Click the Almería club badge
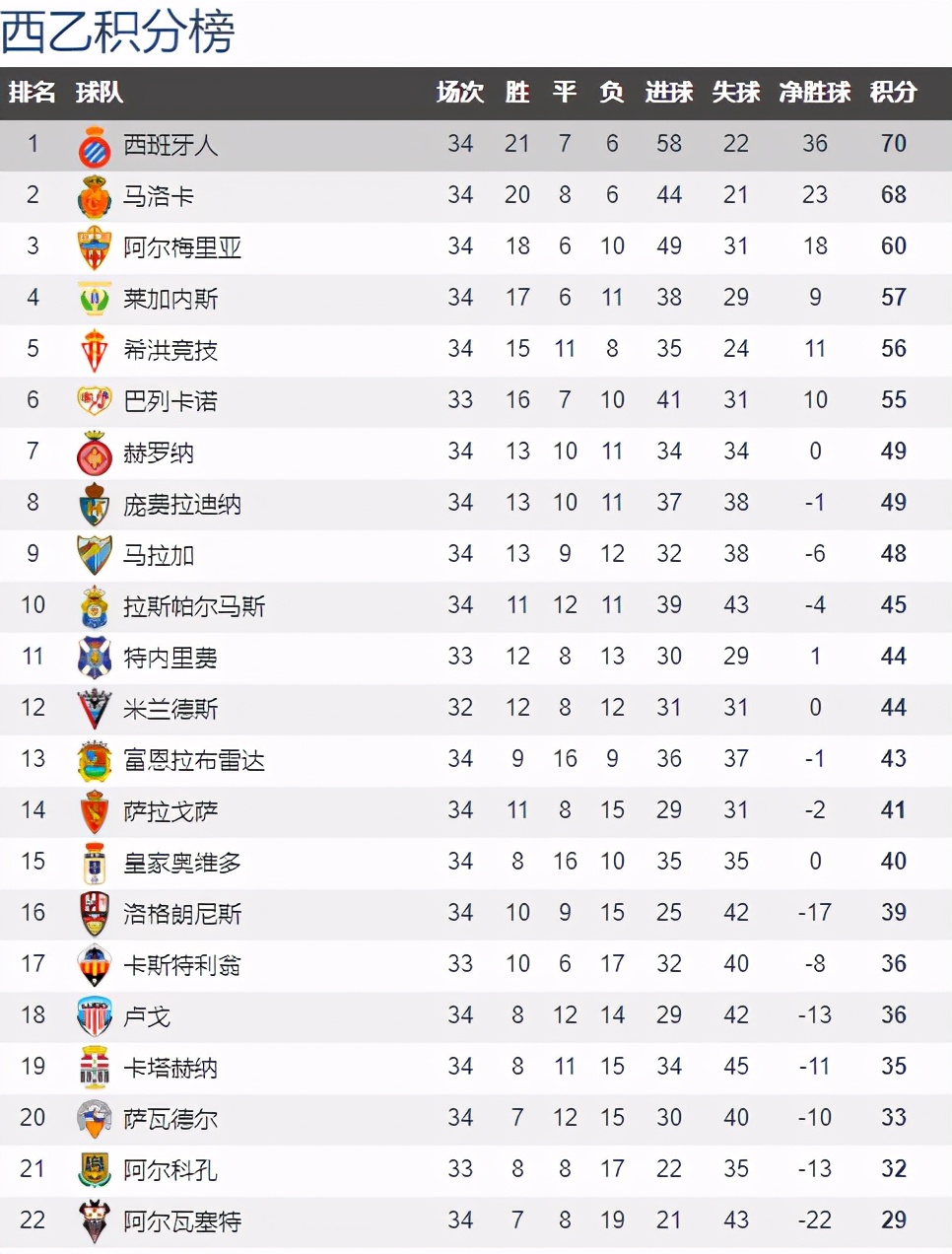Image resolution: width=952 pixels, height=1254 pixels. (x=95, y=248)
